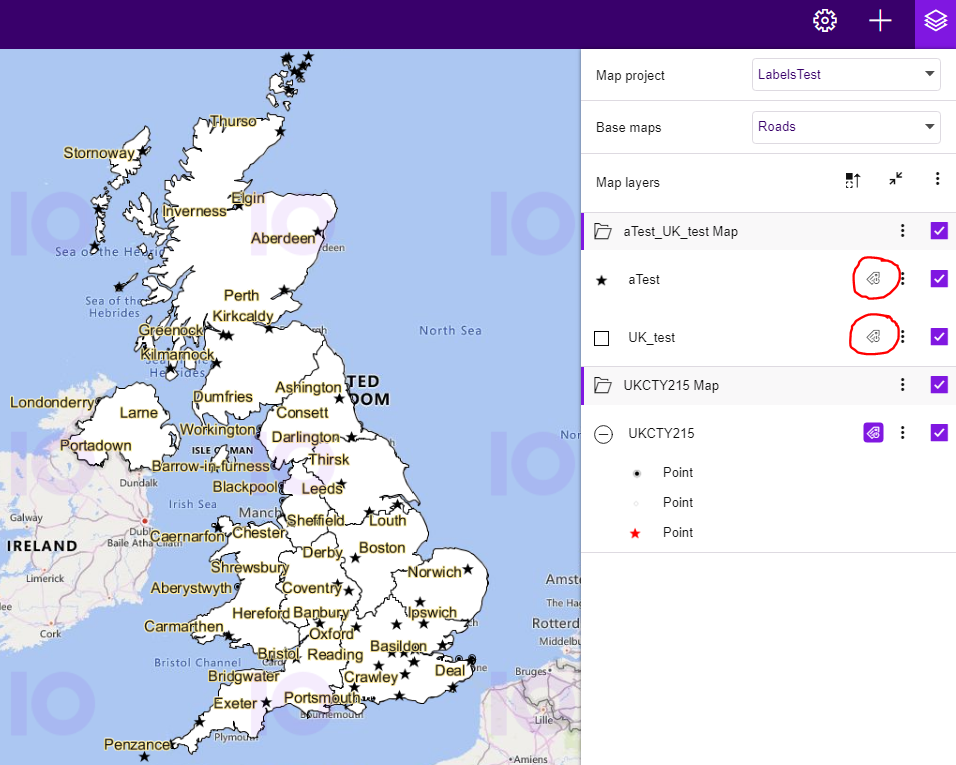Open Map layers three-dot menu
Screen dimensions: 956x765
point(937,179)
